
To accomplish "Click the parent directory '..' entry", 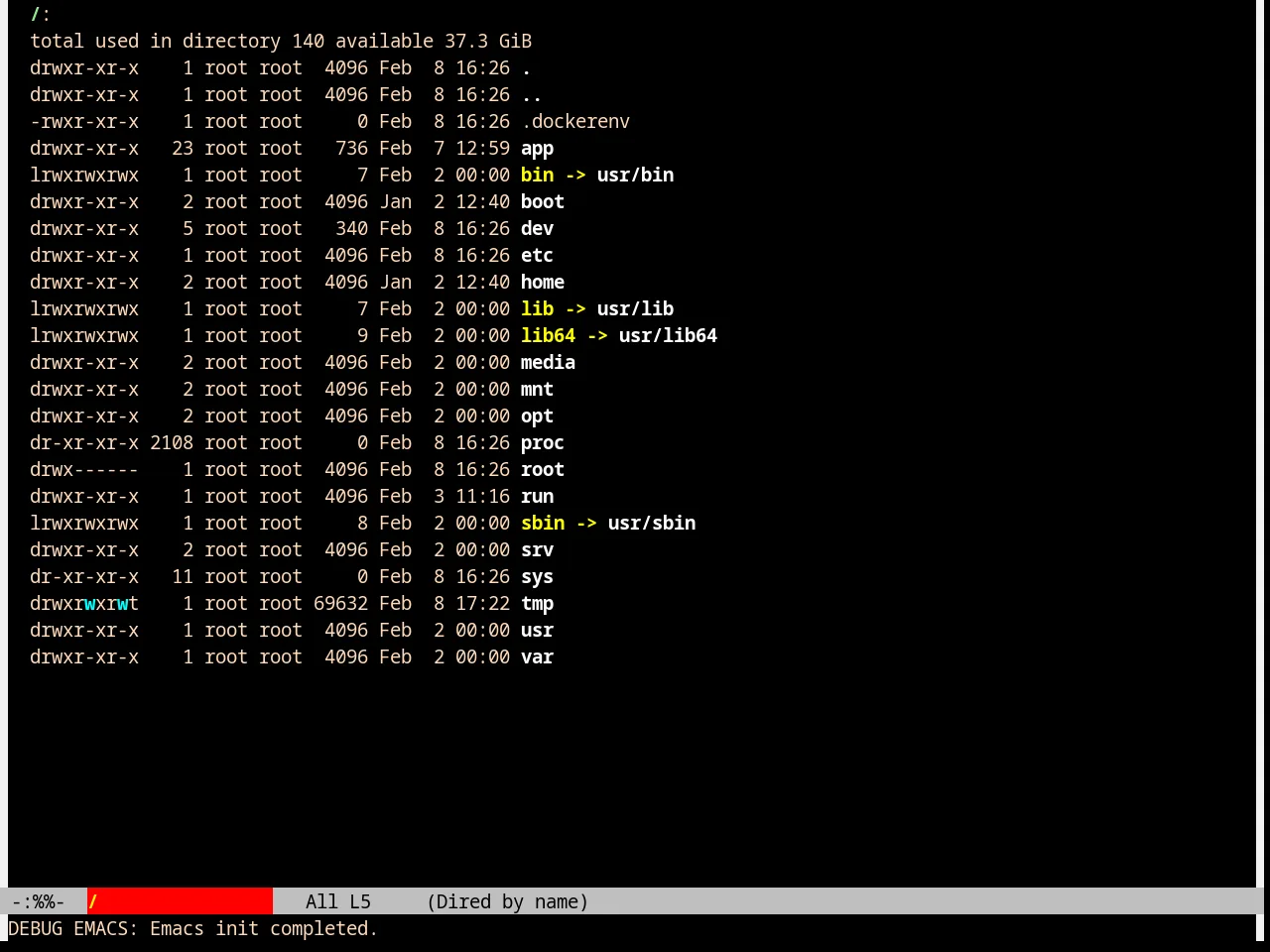I will (532, 95).
